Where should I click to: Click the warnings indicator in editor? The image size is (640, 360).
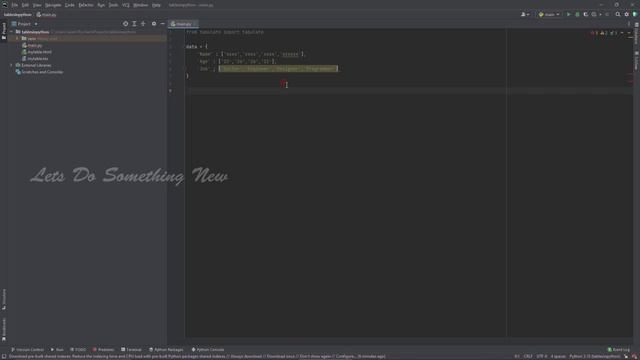point(604,33)
